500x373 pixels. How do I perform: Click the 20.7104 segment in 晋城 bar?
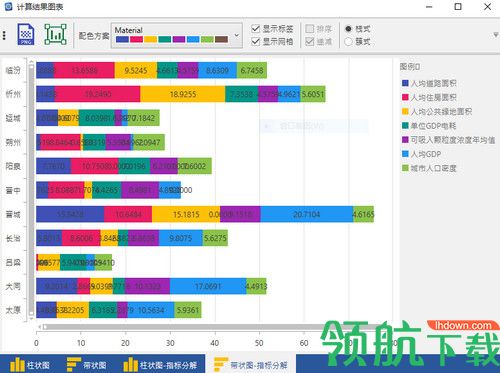pyautogui.click(x=307, y=214)
